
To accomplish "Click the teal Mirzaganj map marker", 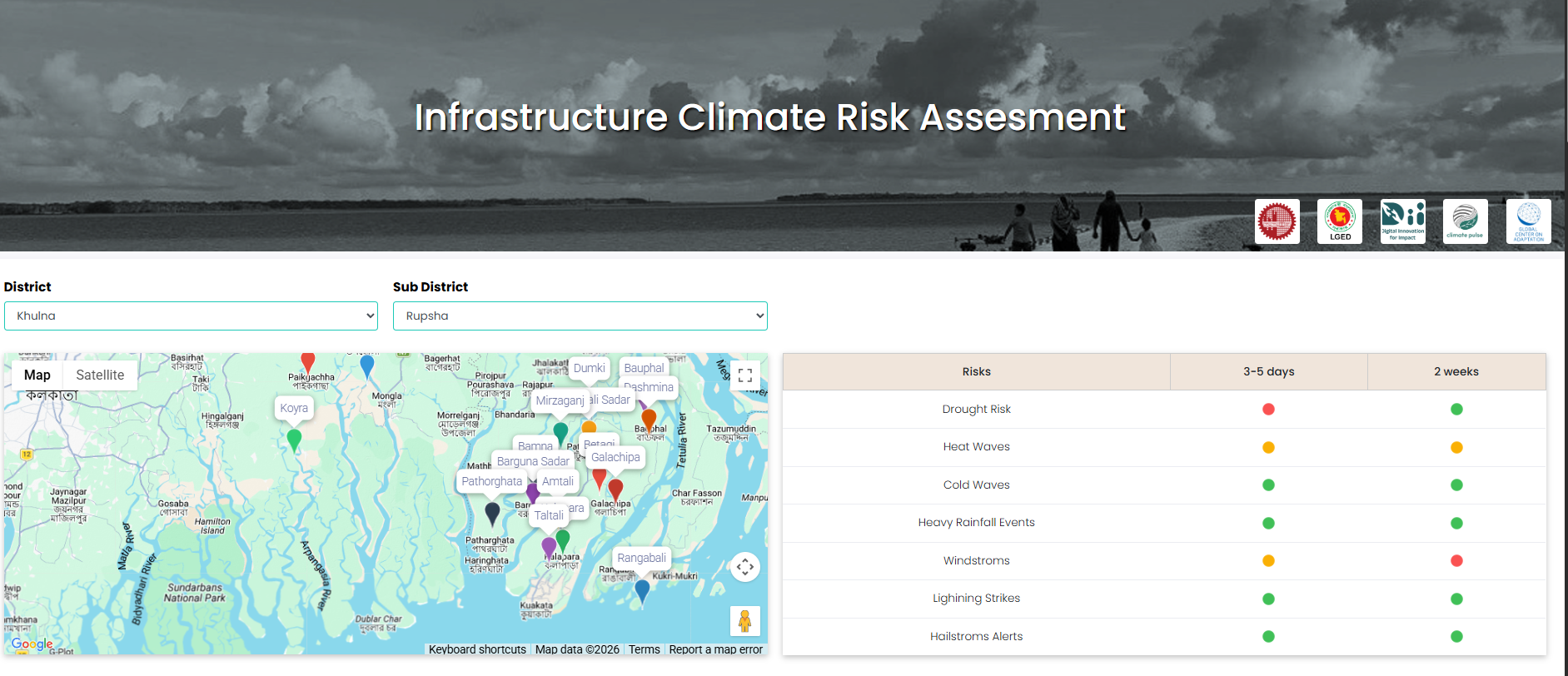I will [x=560, y=434].
